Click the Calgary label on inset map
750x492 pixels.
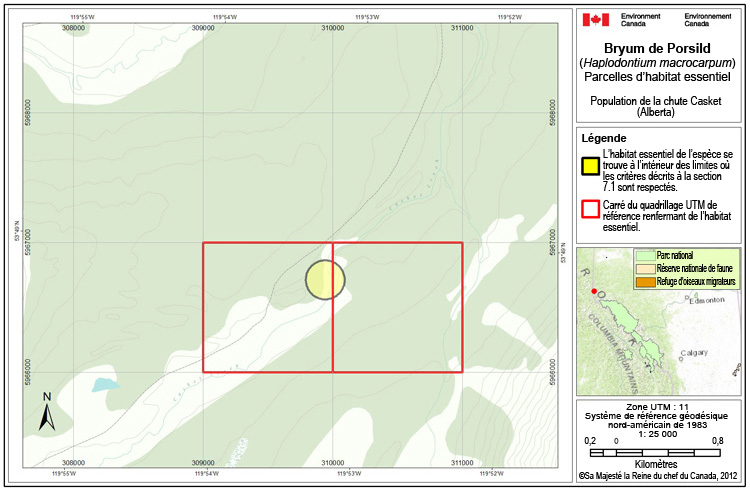pyautogui.click(x=694, y=352)
